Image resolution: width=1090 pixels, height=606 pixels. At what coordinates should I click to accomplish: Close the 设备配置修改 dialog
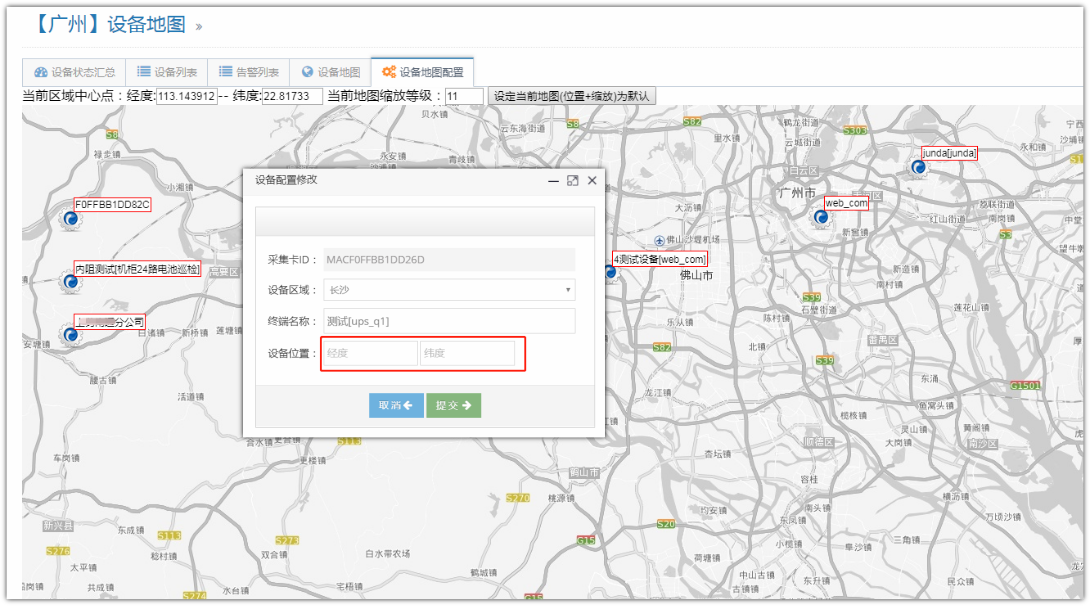(x=592, y=181)
